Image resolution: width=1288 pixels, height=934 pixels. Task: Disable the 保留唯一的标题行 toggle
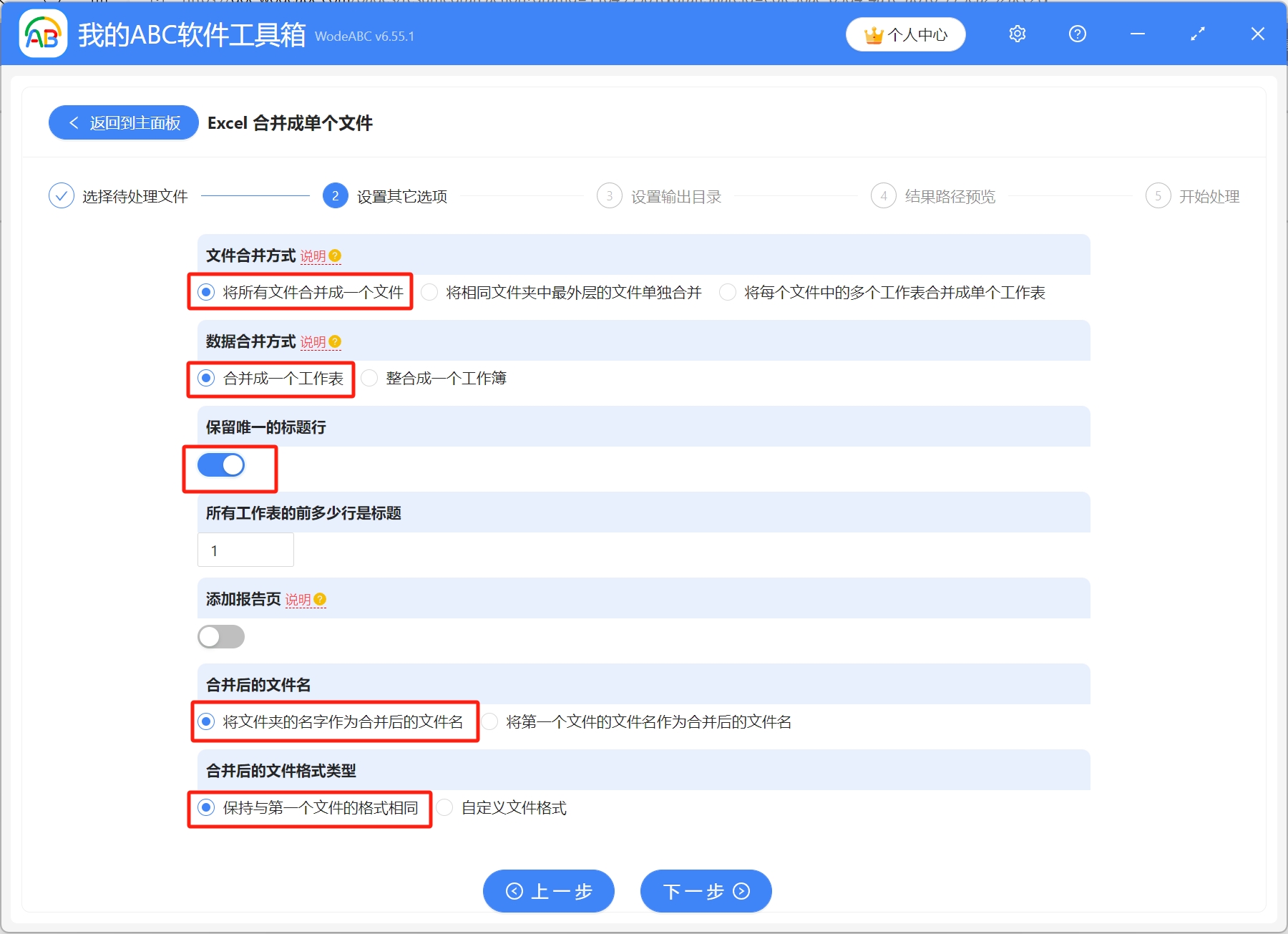220,464
